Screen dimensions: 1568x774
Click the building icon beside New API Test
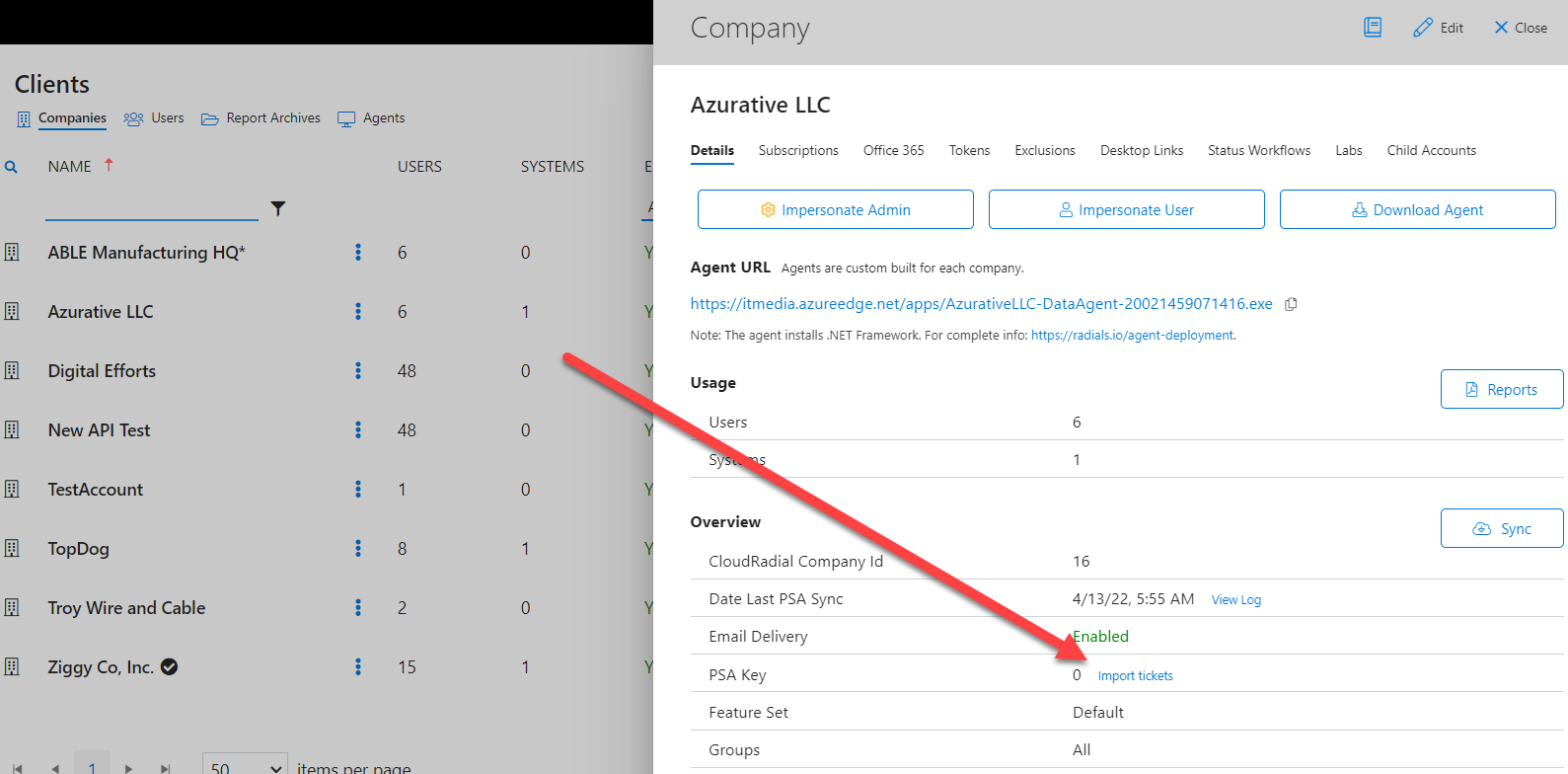click(12, 430)
